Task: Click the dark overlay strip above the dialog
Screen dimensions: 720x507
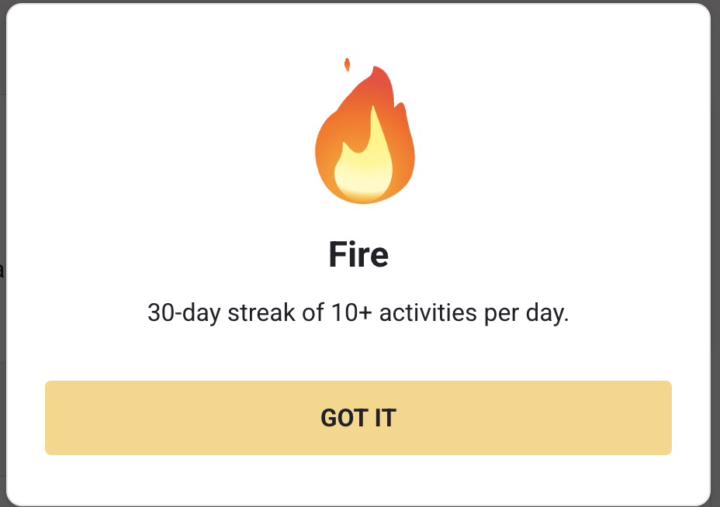Action: pyautogui.click(x=360, y=1)
